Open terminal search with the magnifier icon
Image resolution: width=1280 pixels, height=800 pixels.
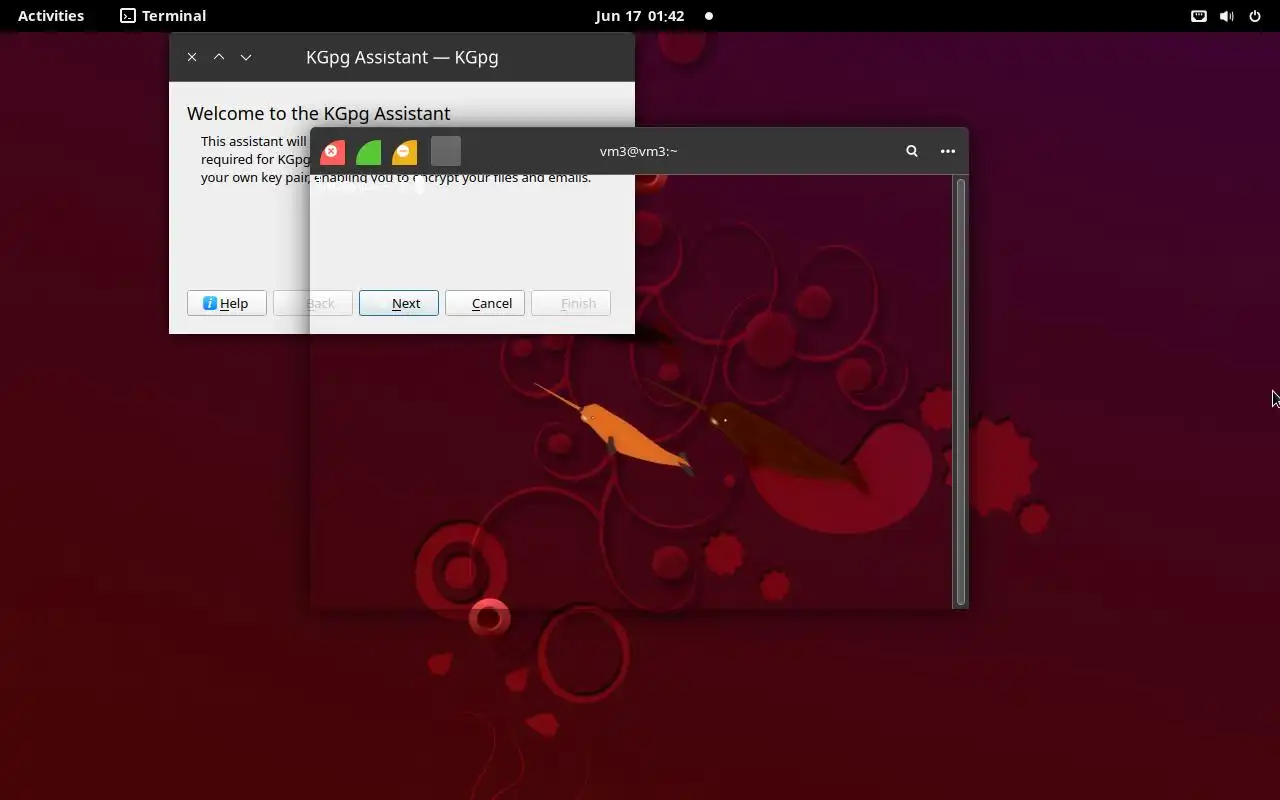[x=912, y=151]
